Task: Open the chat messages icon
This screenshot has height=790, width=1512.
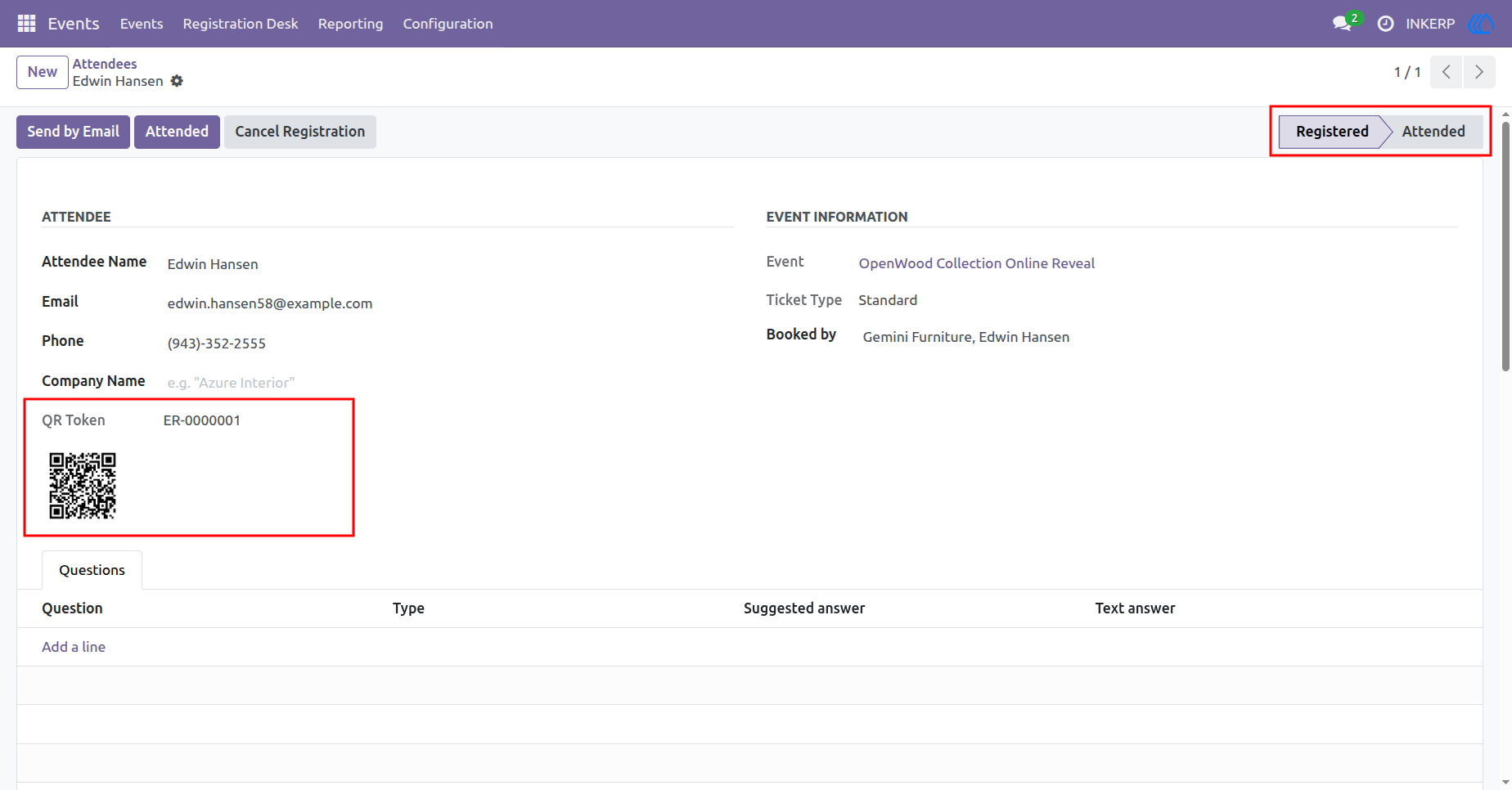Action: 1342,24
